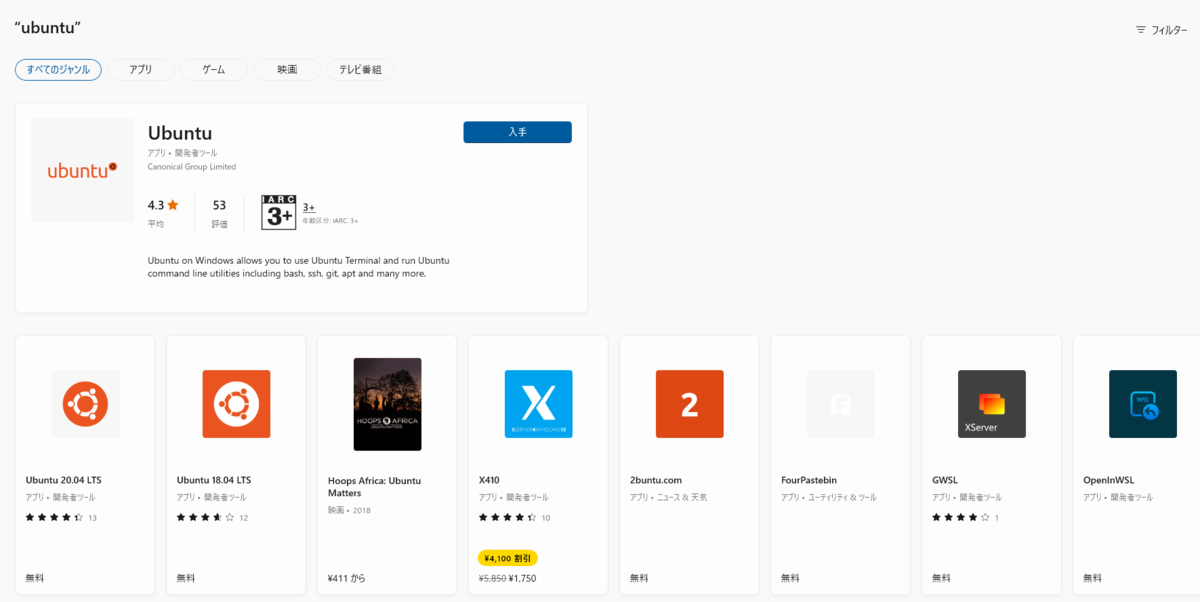Open the Ubuntu featured app title
The width and height of the screenshot is (1200, 602).
[180, 133]
